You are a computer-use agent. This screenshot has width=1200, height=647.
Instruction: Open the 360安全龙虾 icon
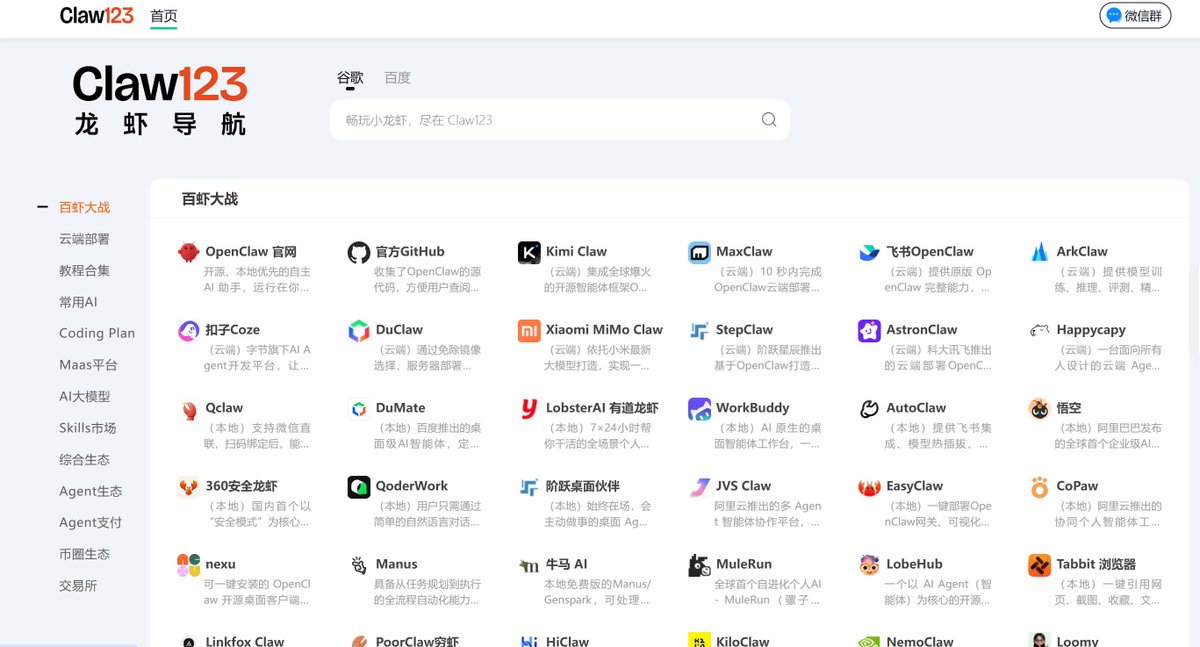[189, 486]
